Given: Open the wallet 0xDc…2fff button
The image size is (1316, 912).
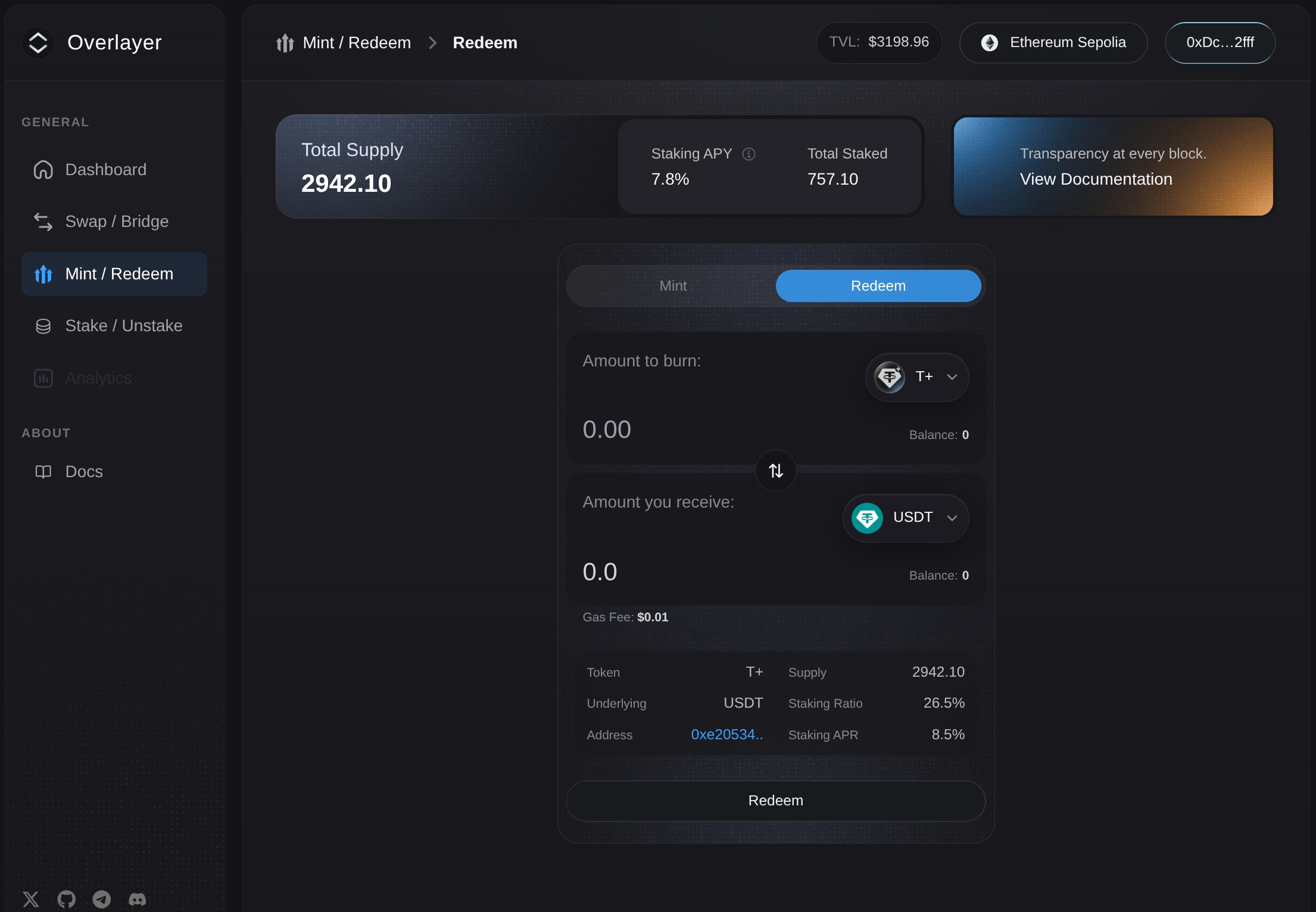Looking at the screenshot, I should point(1220,43).
